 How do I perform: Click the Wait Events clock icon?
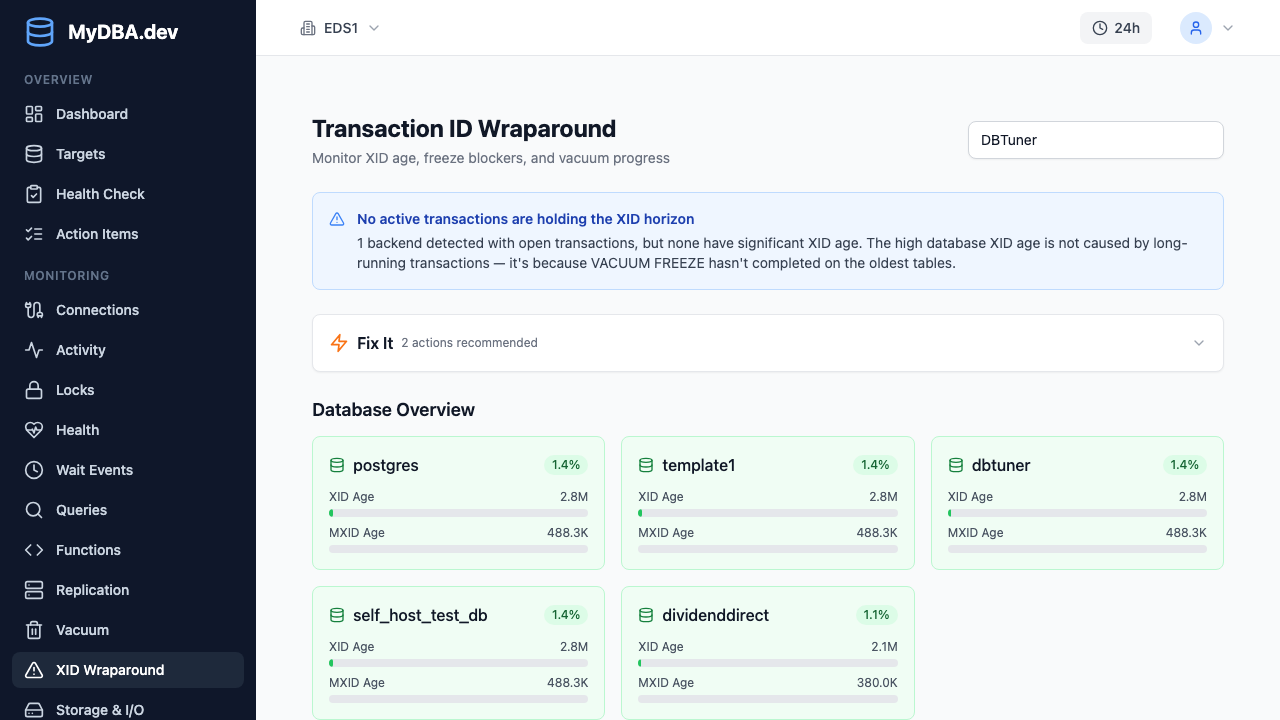[34, 470]
